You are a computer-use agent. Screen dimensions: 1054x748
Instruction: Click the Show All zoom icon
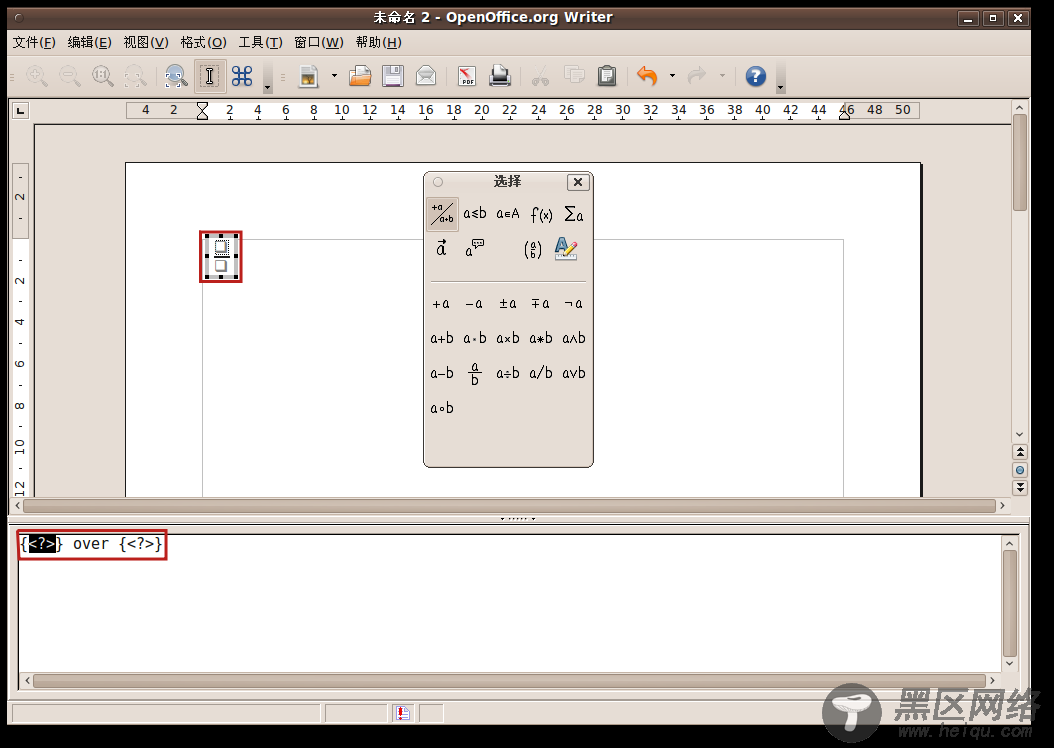135,76
